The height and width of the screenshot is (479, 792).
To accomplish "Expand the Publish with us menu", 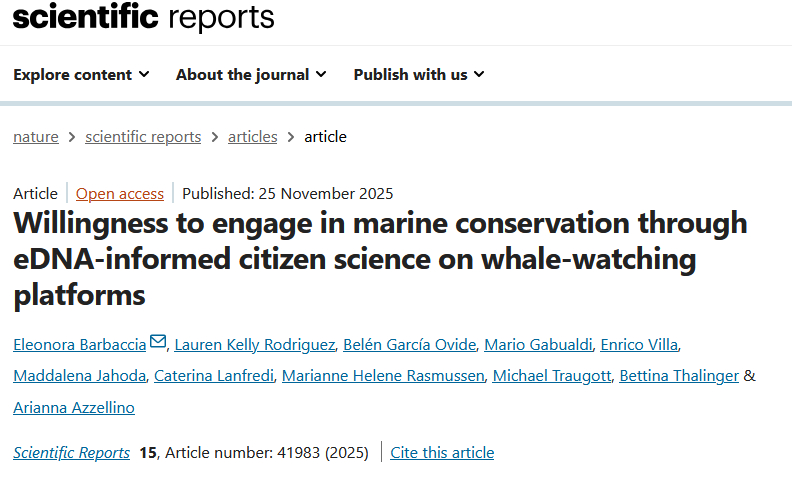I will (x=419, y=75).
